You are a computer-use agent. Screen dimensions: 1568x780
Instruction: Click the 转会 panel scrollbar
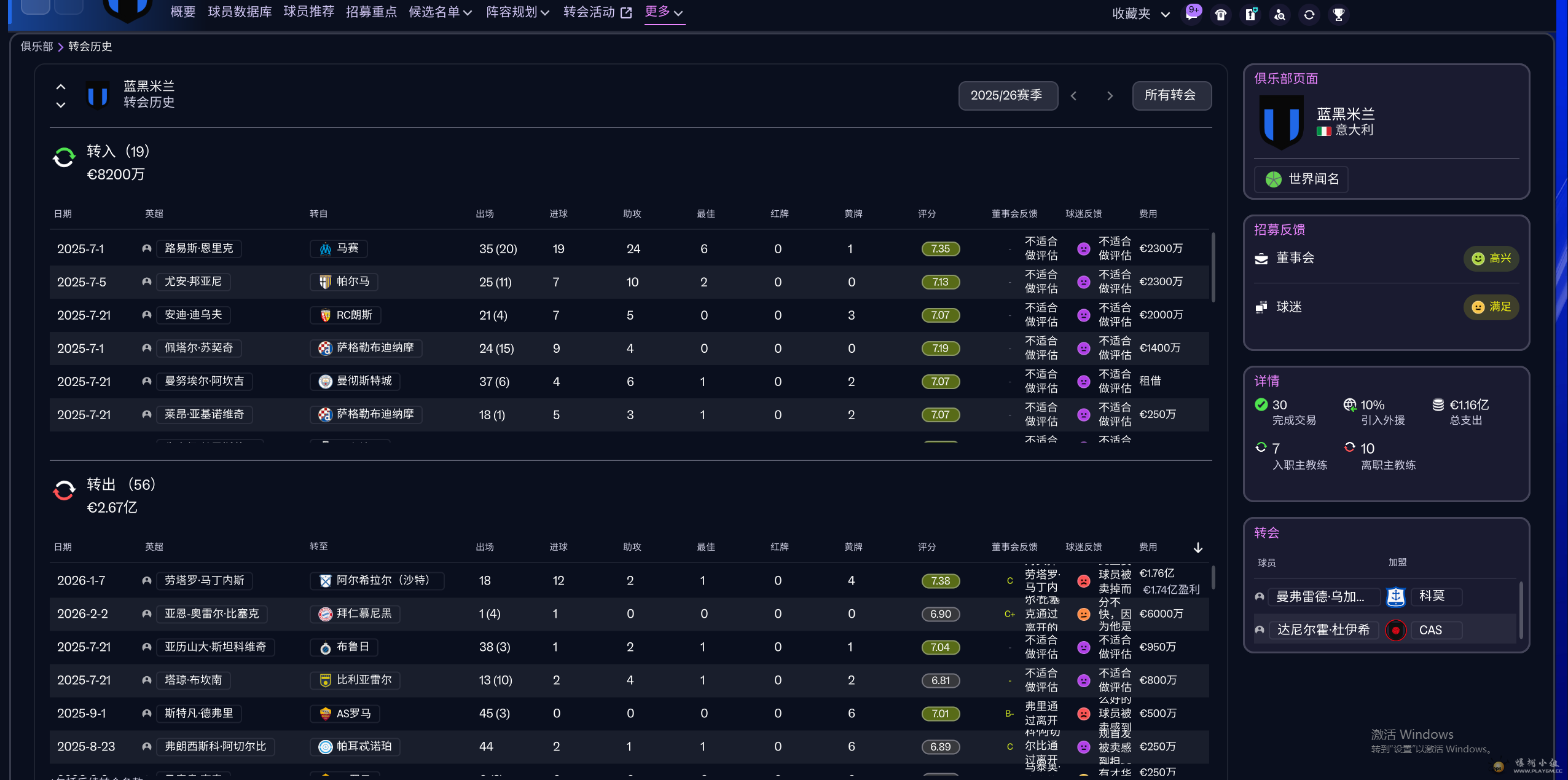point(1521,610)
